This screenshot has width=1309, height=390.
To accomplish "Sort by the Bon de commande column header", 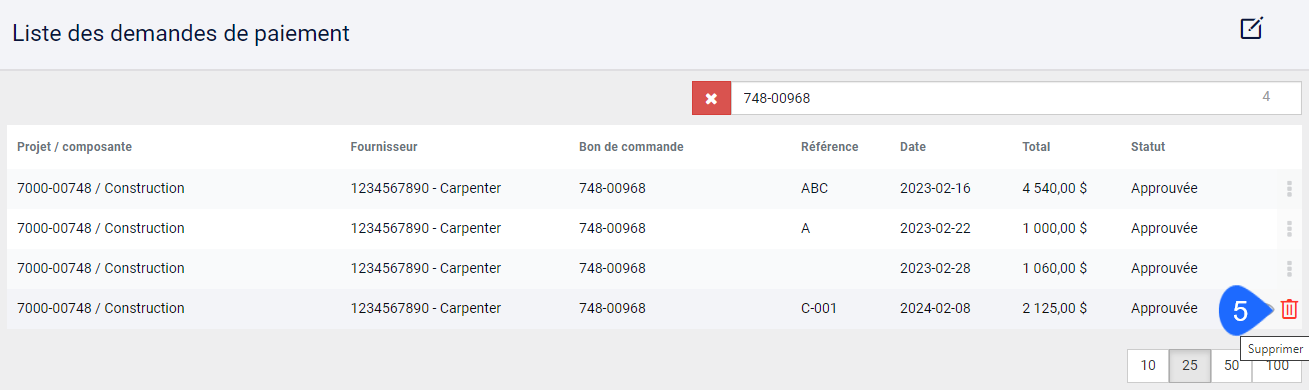I will point(631,147).
